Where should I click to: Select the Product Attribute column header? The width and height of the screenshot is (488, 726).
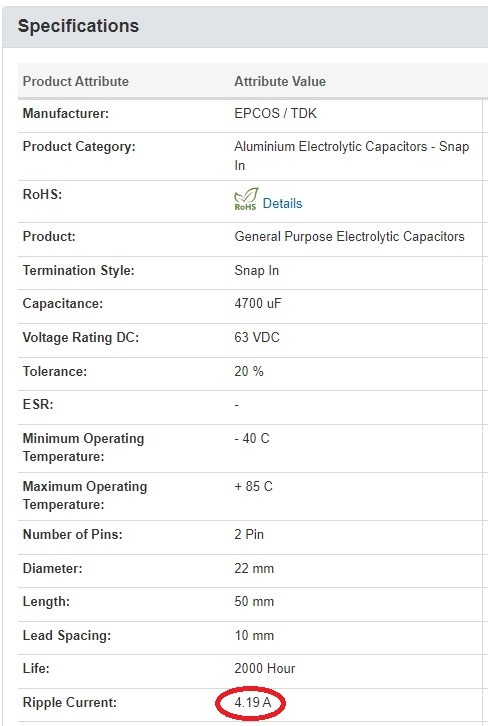[76, 81]
